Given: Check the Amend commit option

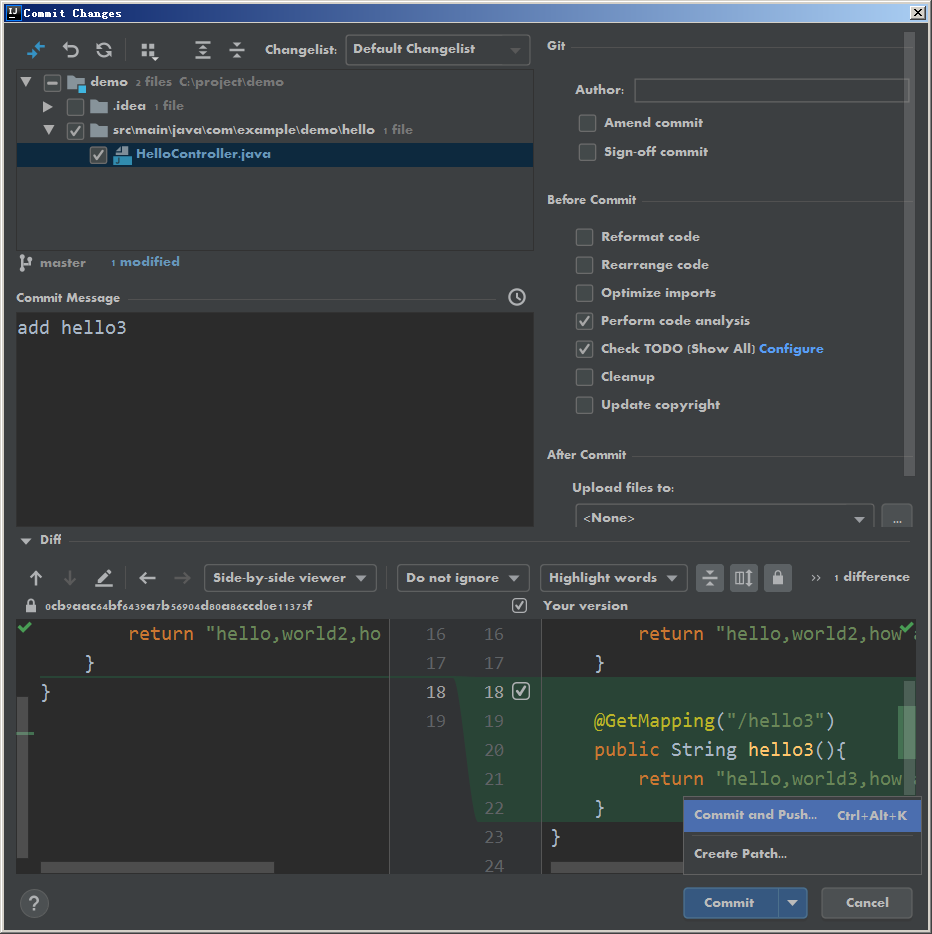Looking at the screenshot, I should (x=587, y=123).
